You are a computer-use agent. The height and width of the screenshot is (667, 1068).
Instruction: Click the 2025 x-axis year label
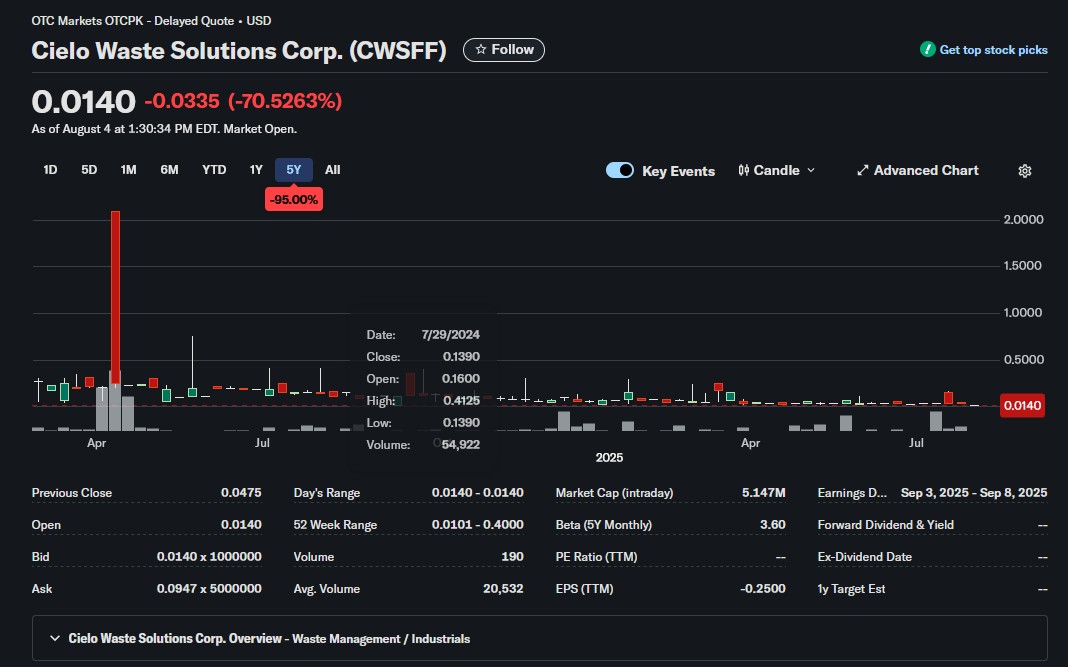609,458
